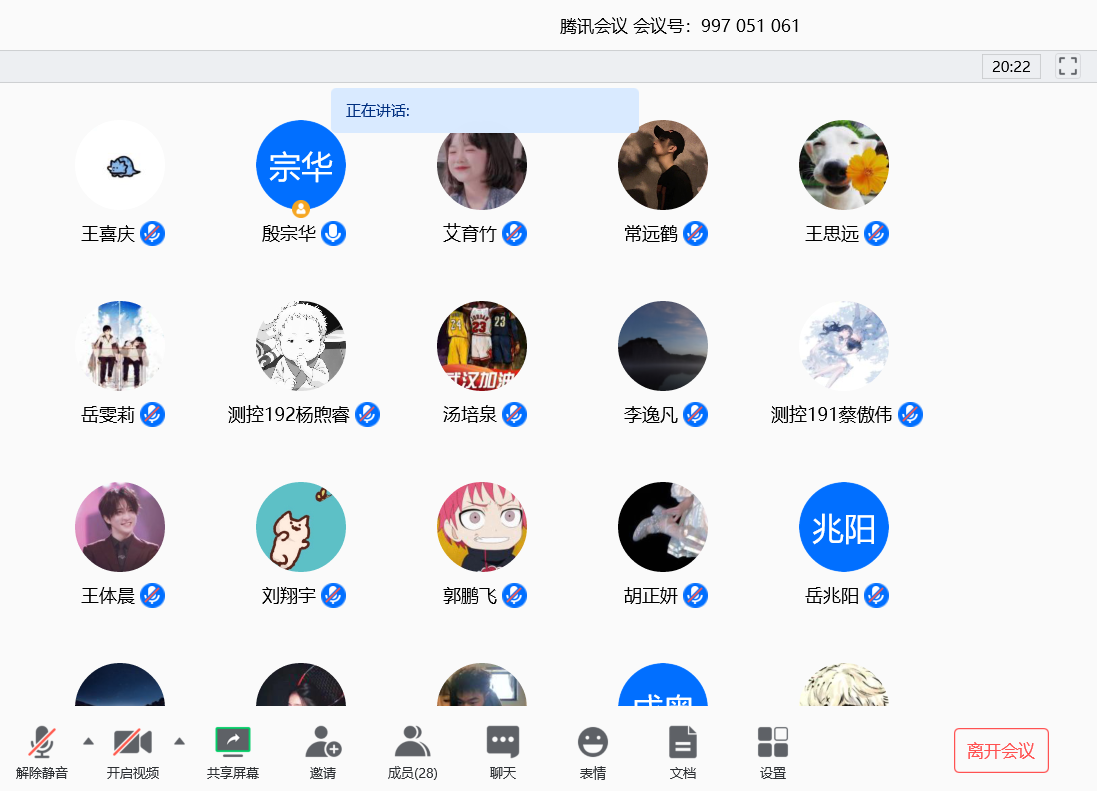This screenshot has height=791, width=1097.
Task: Click the 正在讲话 speaking indicator bar
Action: pyautogui.click(x=484, y=110)
